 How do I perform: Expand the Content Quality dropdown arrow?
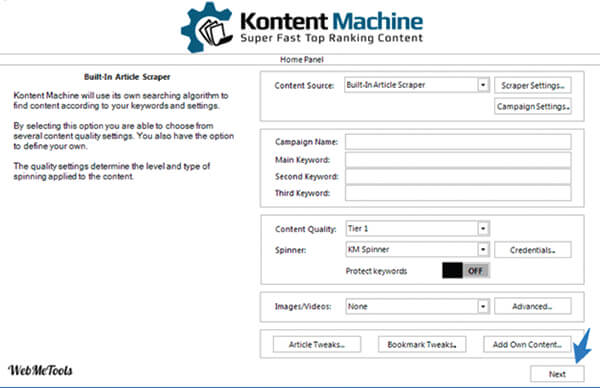point(483,229)
